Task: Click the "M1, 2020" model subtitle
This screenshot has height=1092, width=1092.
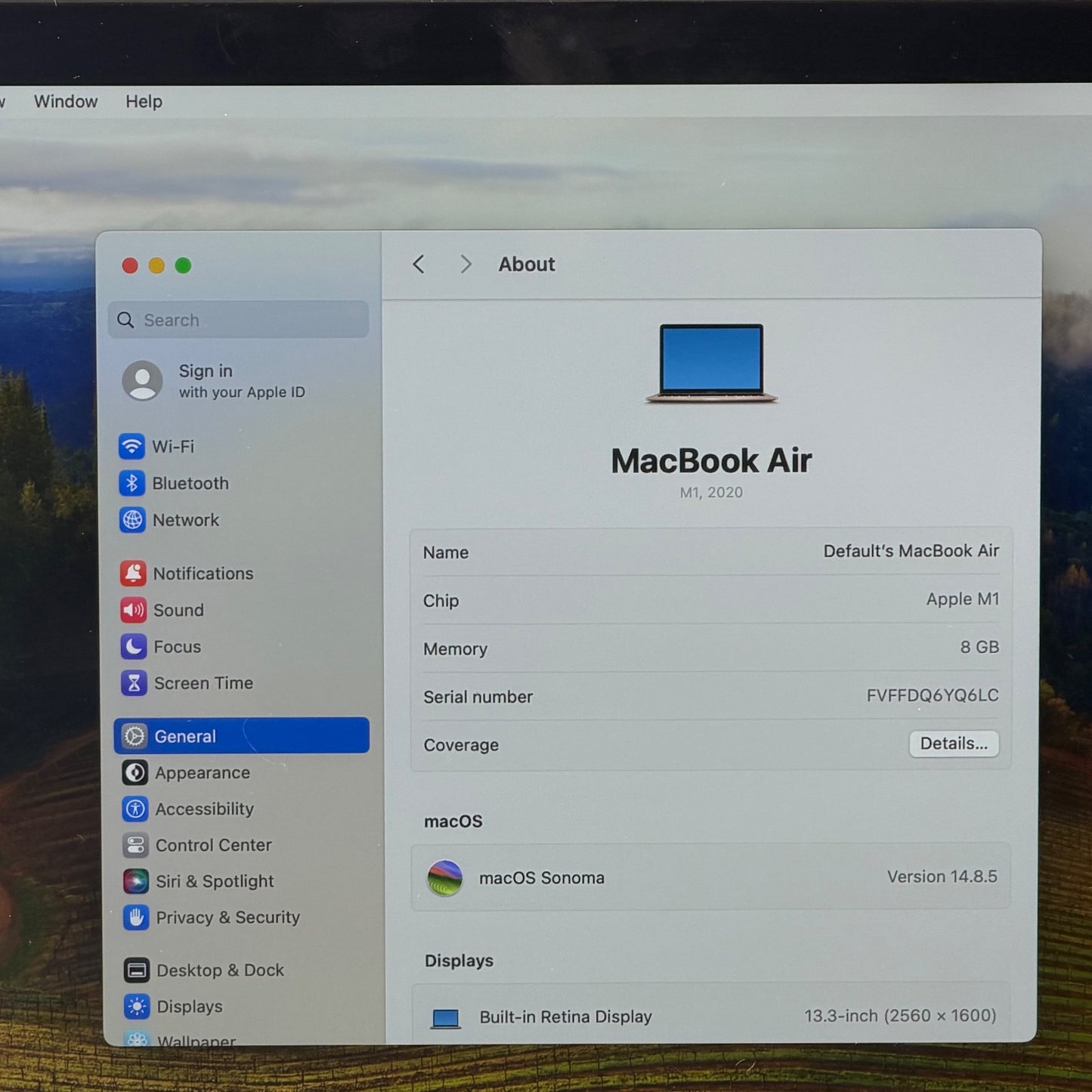Action: click(711, 493)
